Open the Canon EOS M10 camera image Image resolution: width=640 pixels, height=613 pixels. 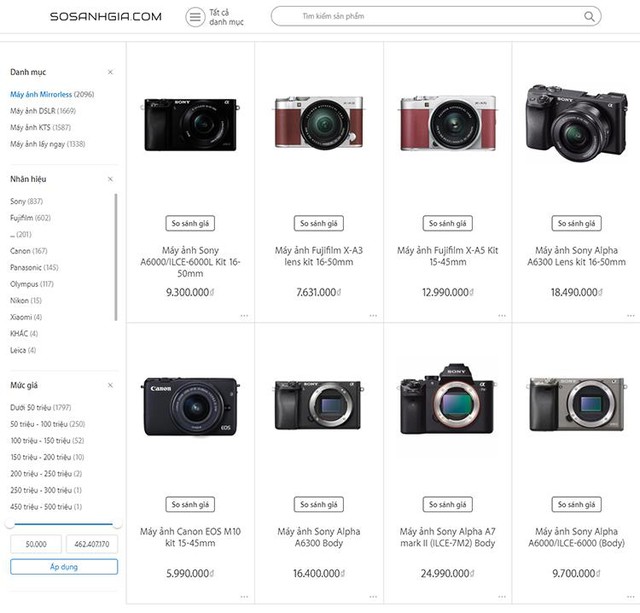[190, 406]
